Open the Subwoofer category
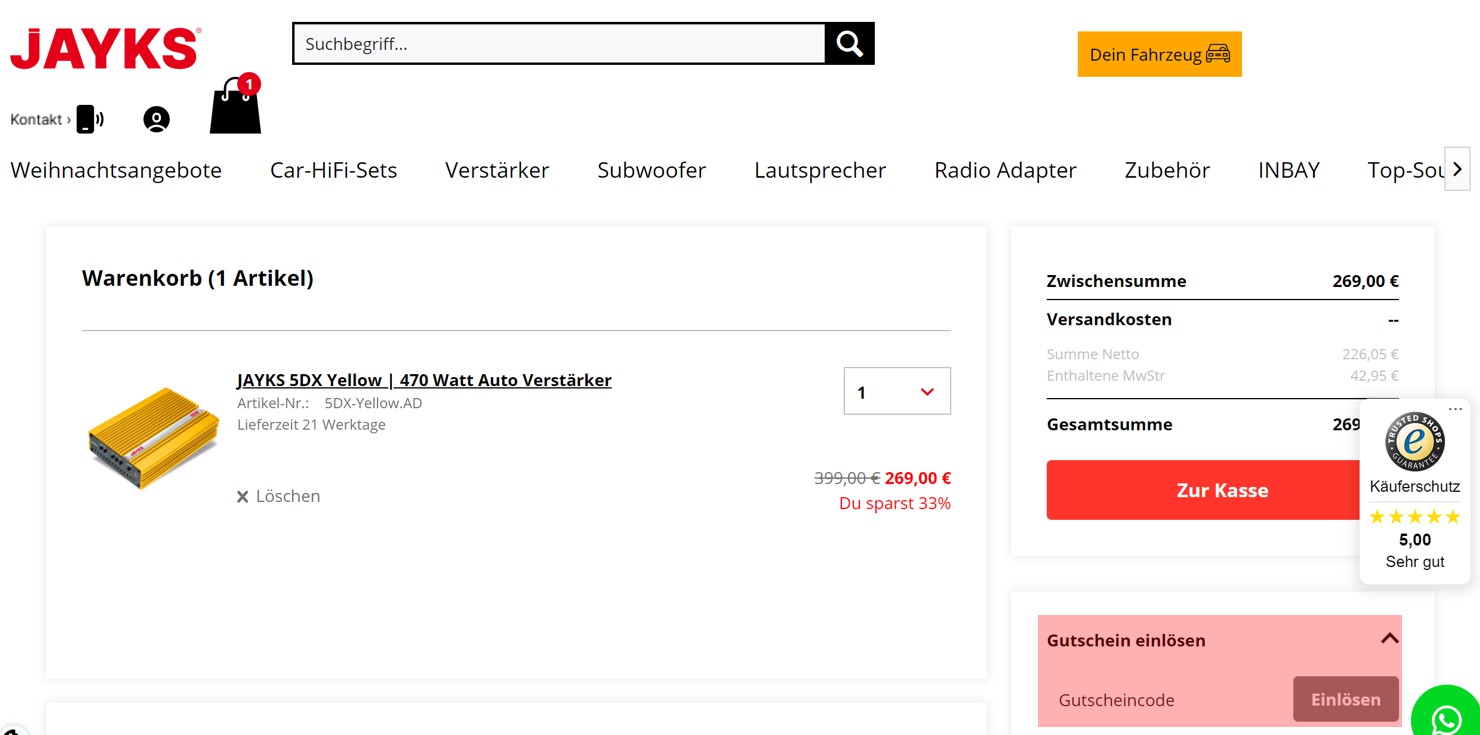Screen dimensions: 1480x735 (651, 170)
